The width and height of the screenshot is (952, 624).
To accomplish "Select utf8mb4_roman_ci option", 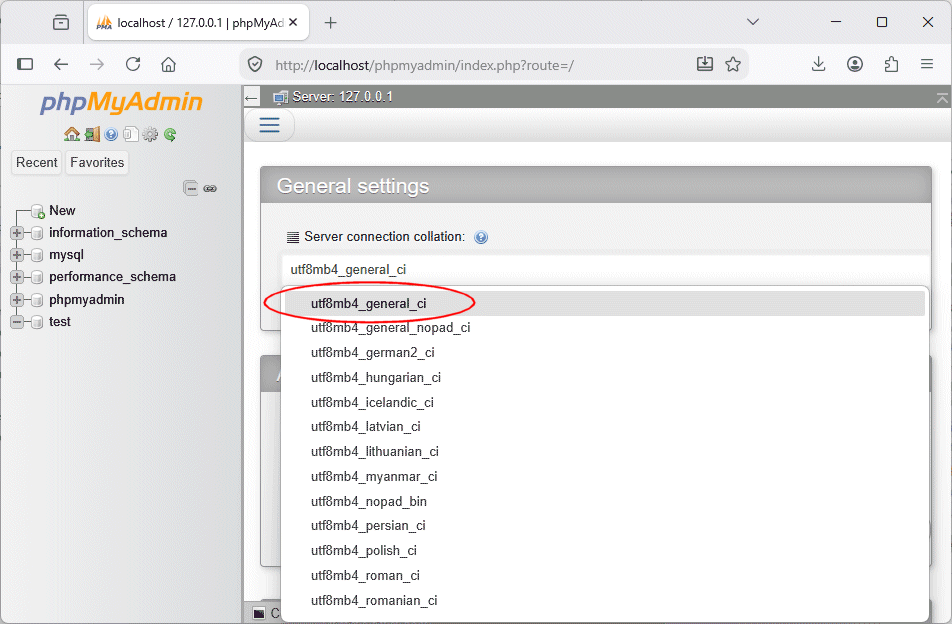I will (x=605, y=575).
